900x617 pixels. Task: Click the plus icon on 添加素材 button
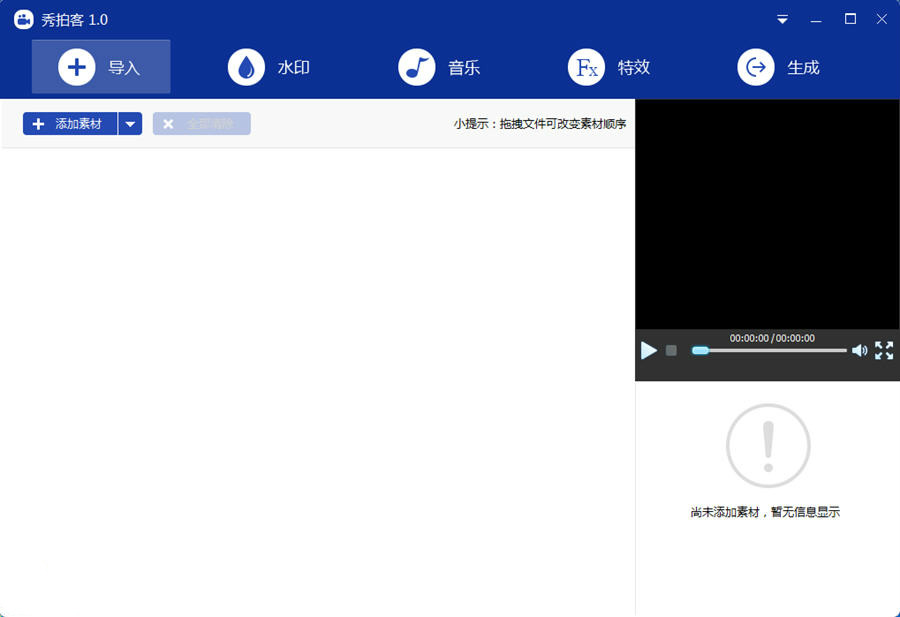pyautogui.click(x=40, y=124)
